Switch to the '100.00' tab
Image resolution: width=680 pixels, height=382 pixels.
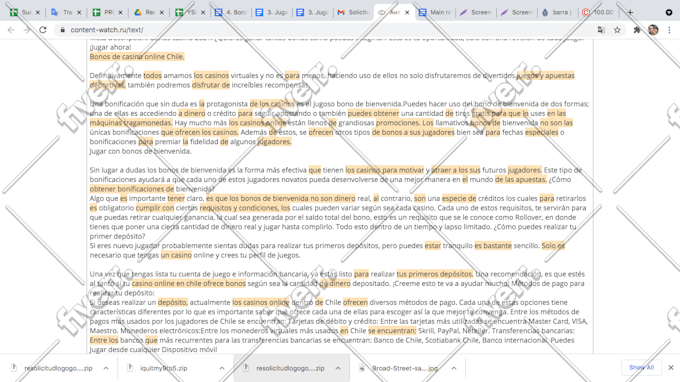pyautogui.click(x=598, y=13)
